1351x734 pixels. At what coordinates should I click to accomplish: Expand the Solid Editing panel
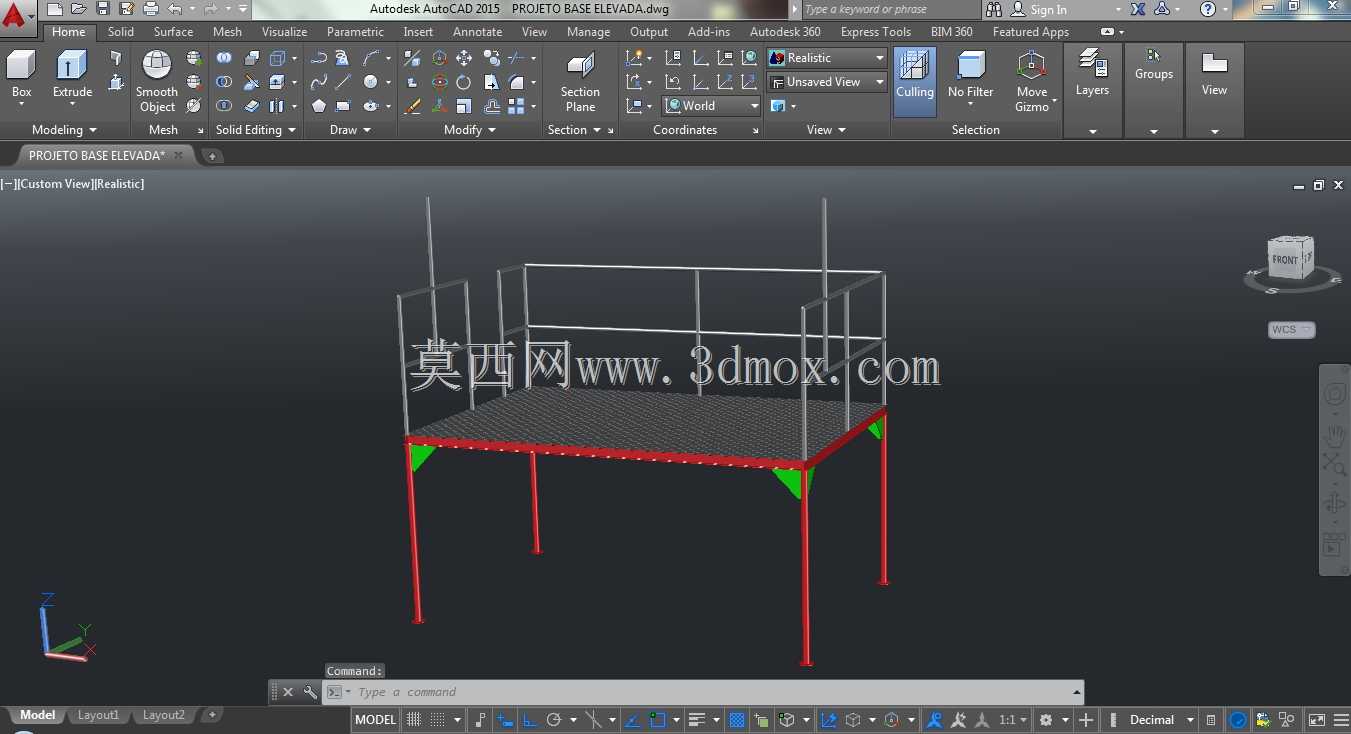pyautogui.click(x=257, y=130)
